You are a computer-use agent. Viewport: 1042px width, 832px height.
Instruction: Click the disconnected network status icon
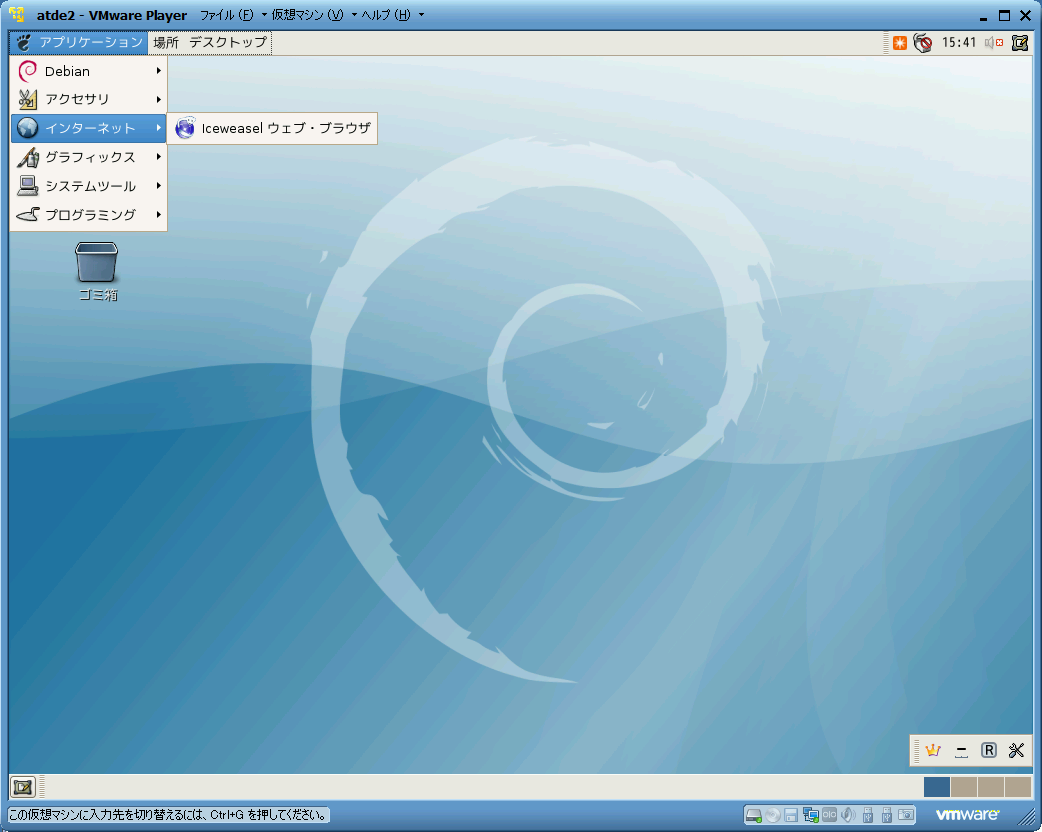coord(922,43)
